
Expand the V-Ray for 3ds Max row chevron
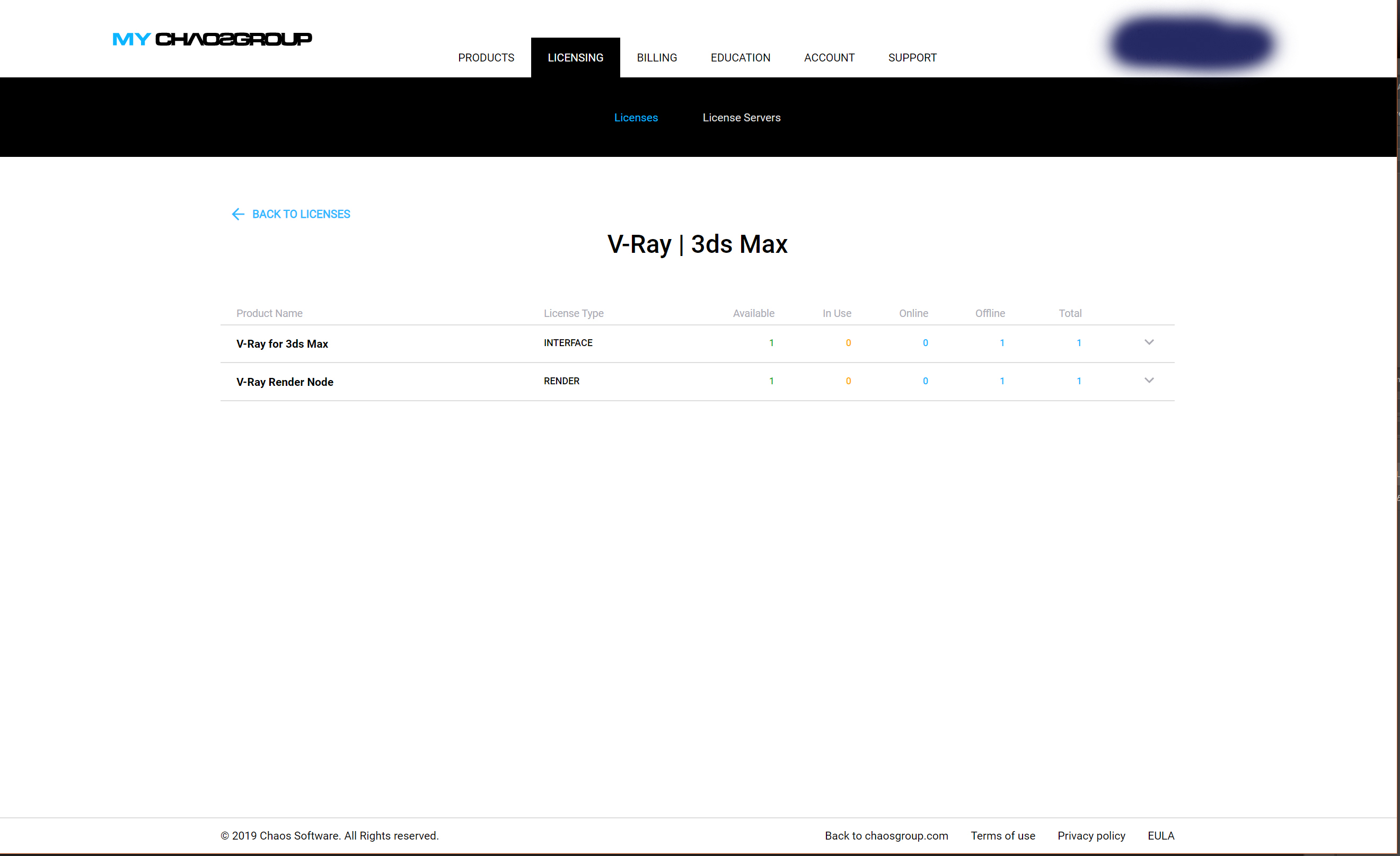[x=1148, y=342]
